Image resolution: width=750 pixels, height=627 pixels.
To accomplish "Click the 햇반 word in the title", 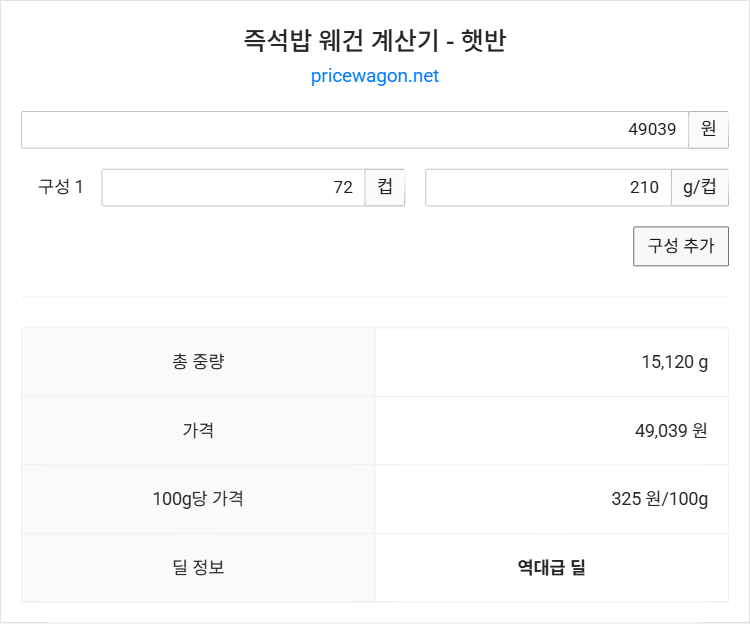I will point(483,40).
